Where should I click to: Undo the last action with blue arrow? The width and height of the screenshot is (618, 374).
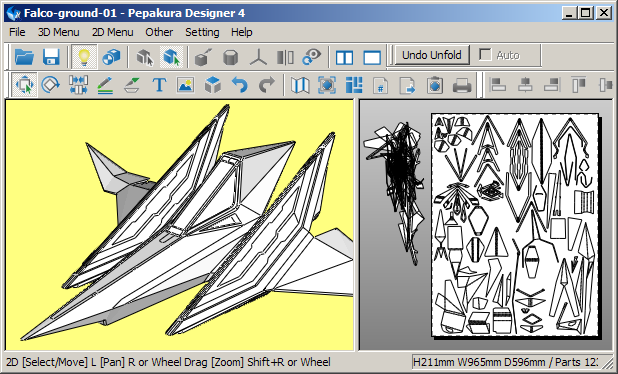240,85
